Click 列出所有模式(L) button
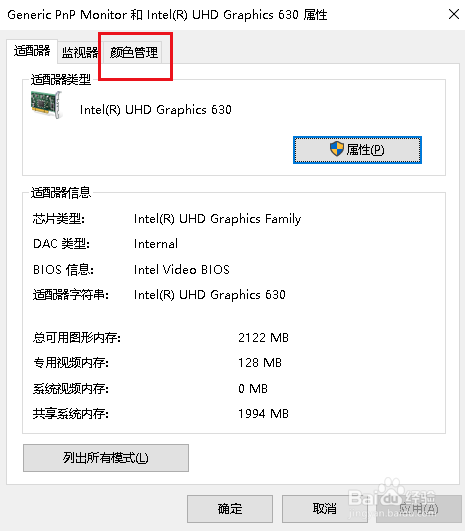 tap(106, 458)
